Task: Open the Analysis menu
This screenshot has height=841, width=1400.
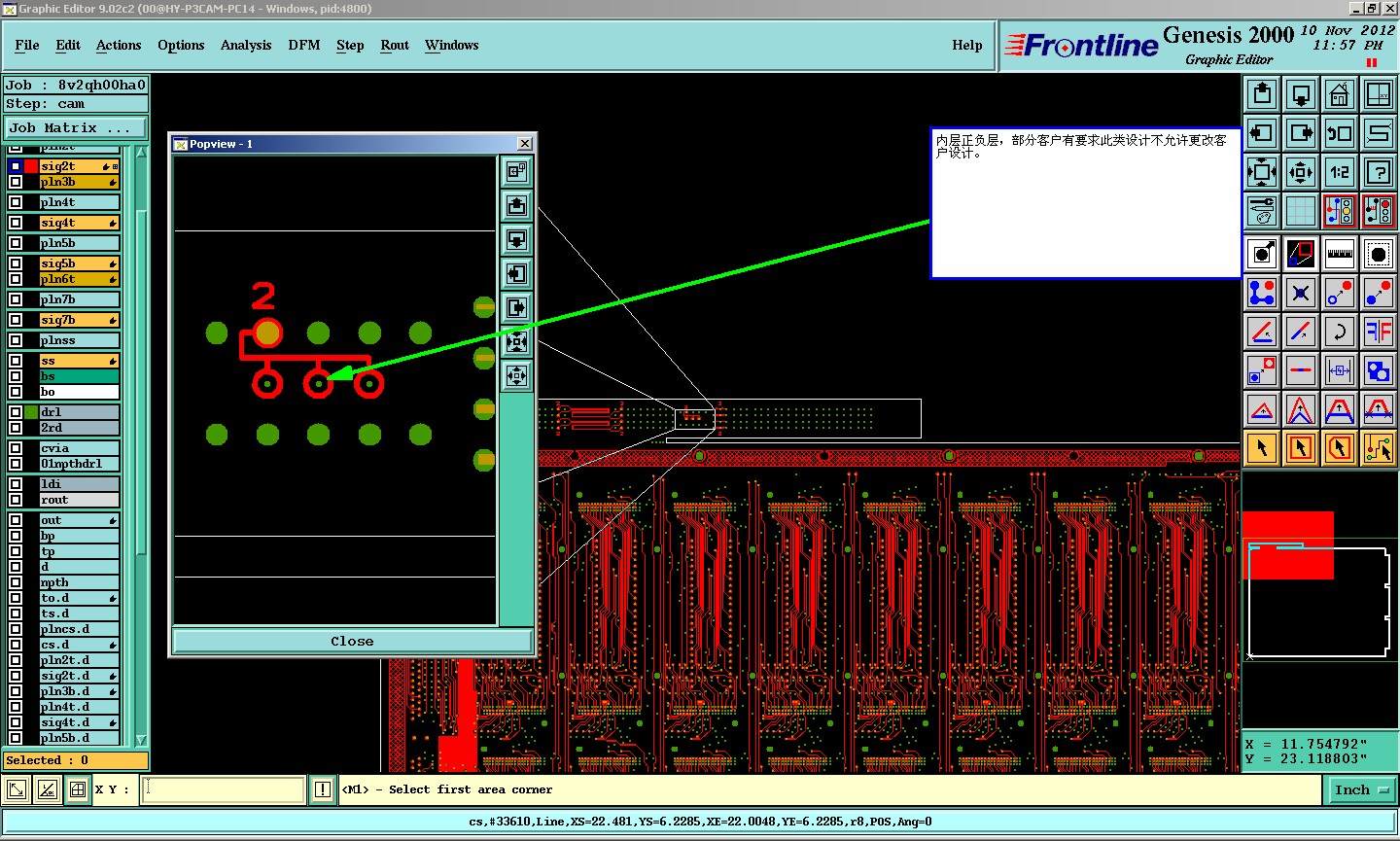Action: point(246,45)
